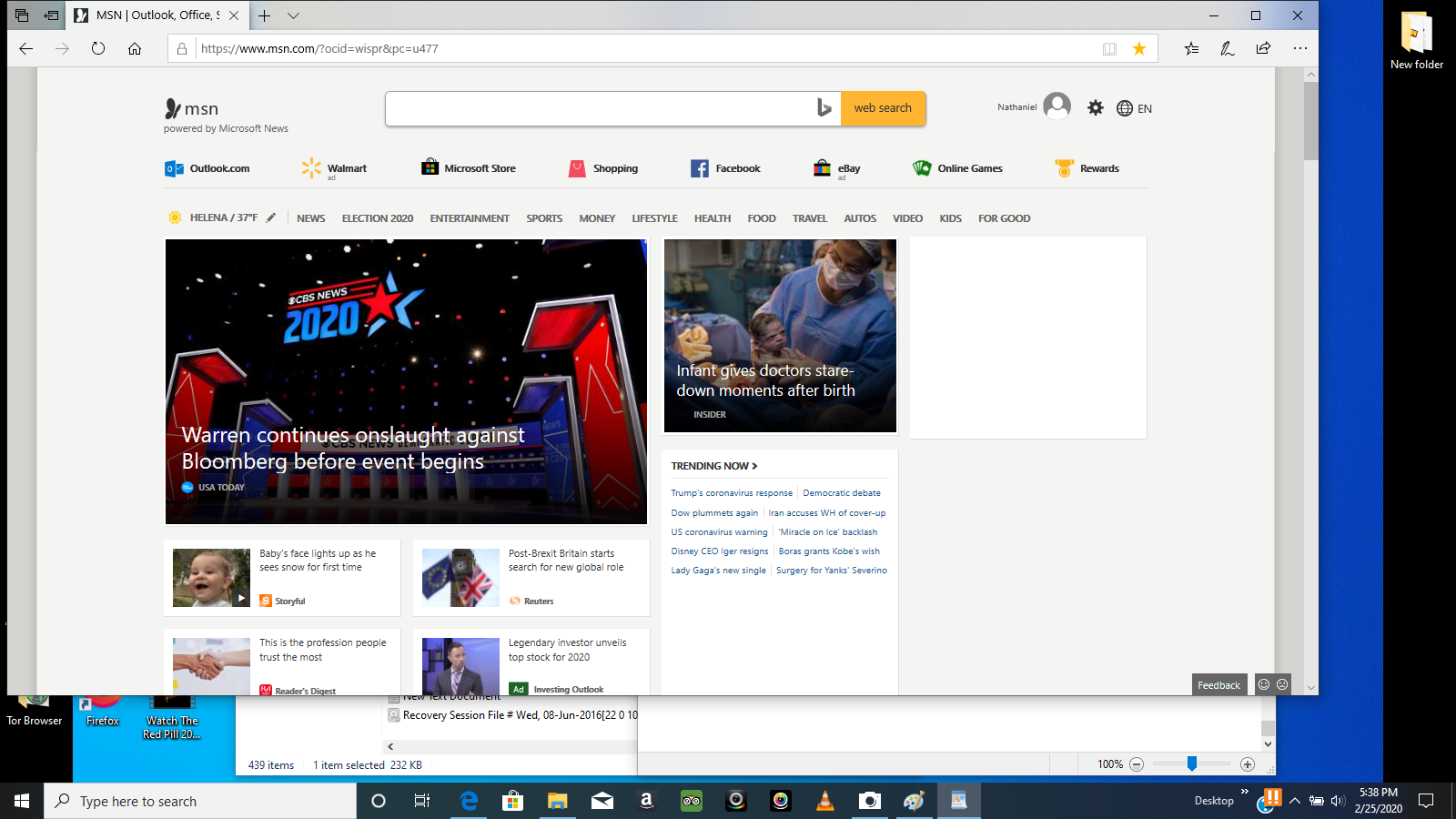Close the MSN tab
This screenshot has width=1456, height=819.
(x=234, y=15)
